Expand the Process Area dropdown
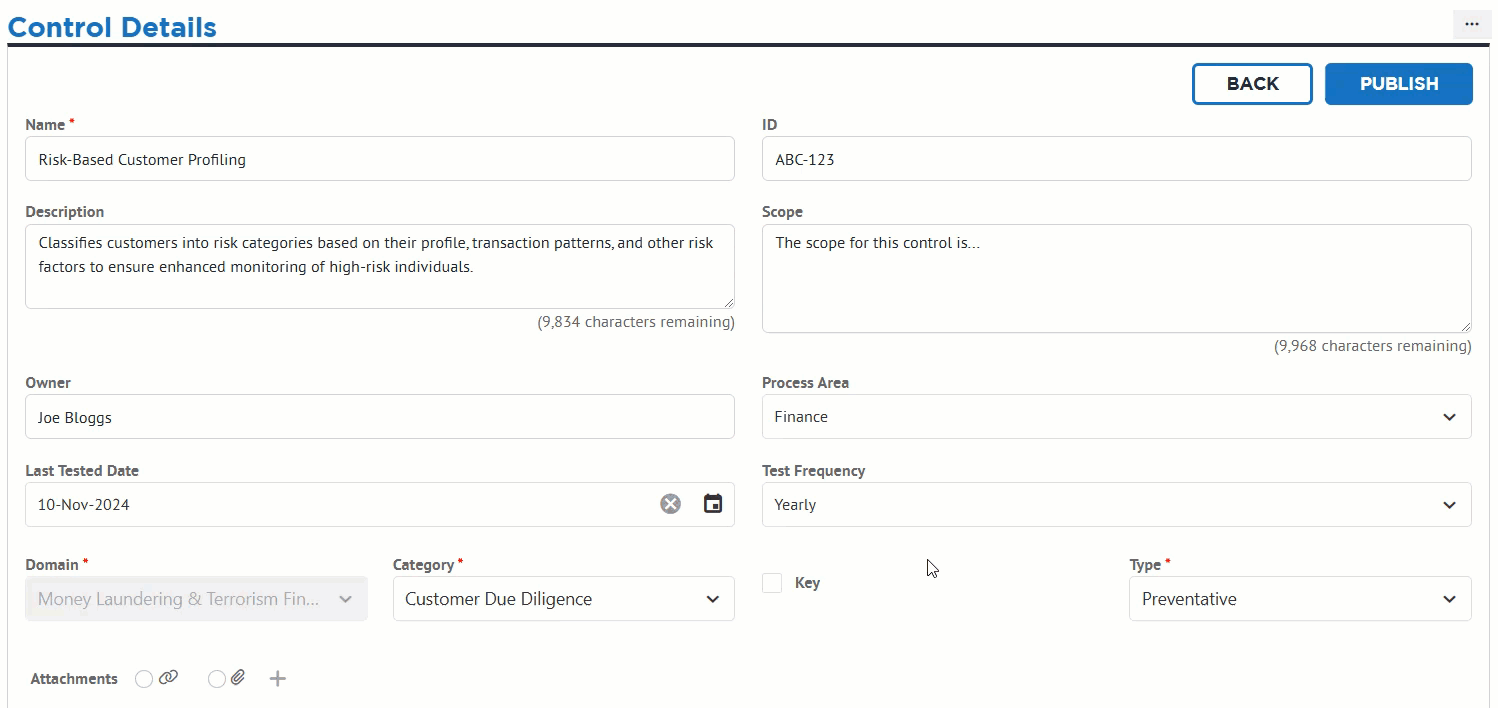1498x708 pixels. tap(1116, 417)
